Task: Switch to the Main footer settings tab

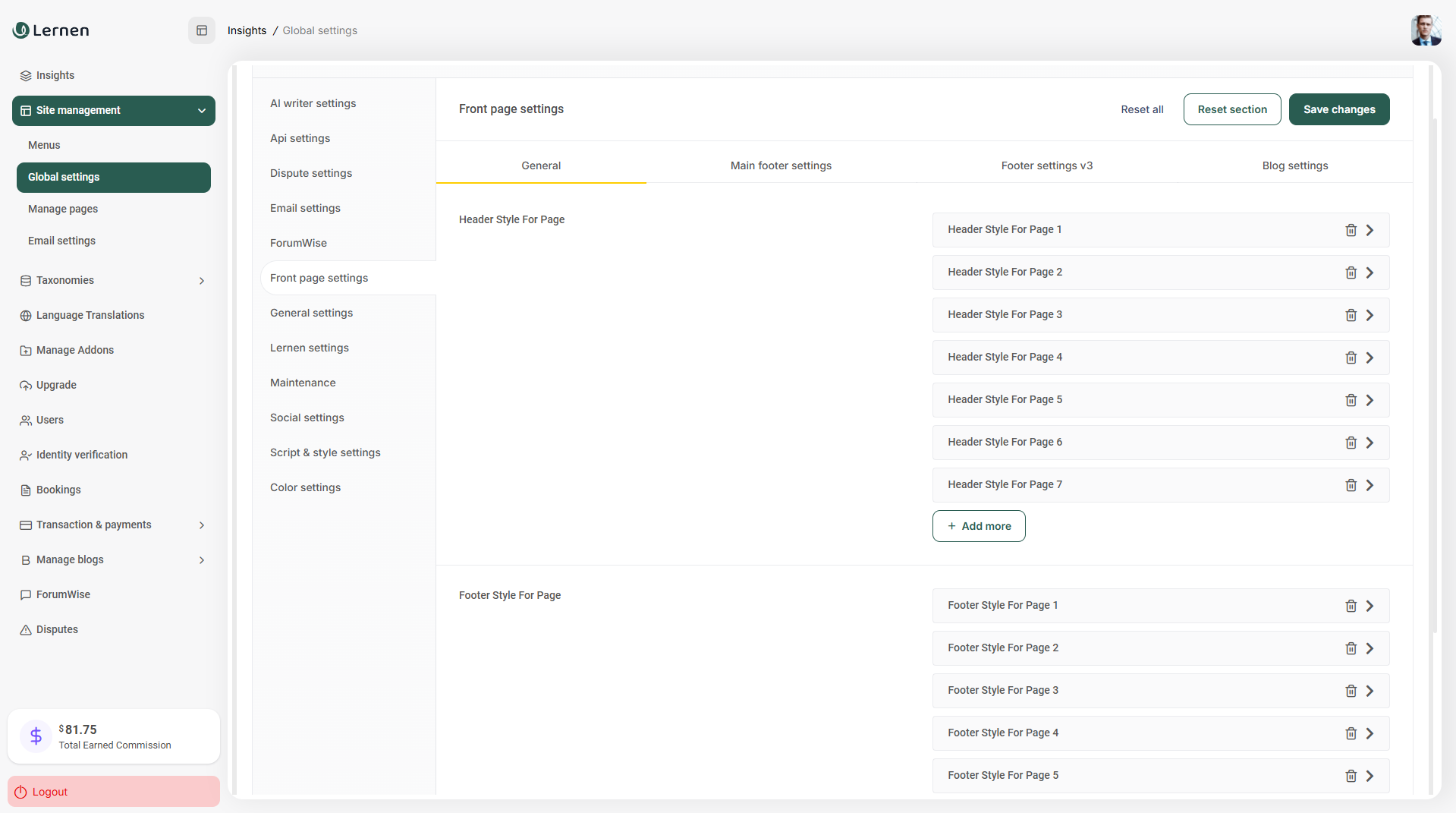Action: [x=780, y=165]
